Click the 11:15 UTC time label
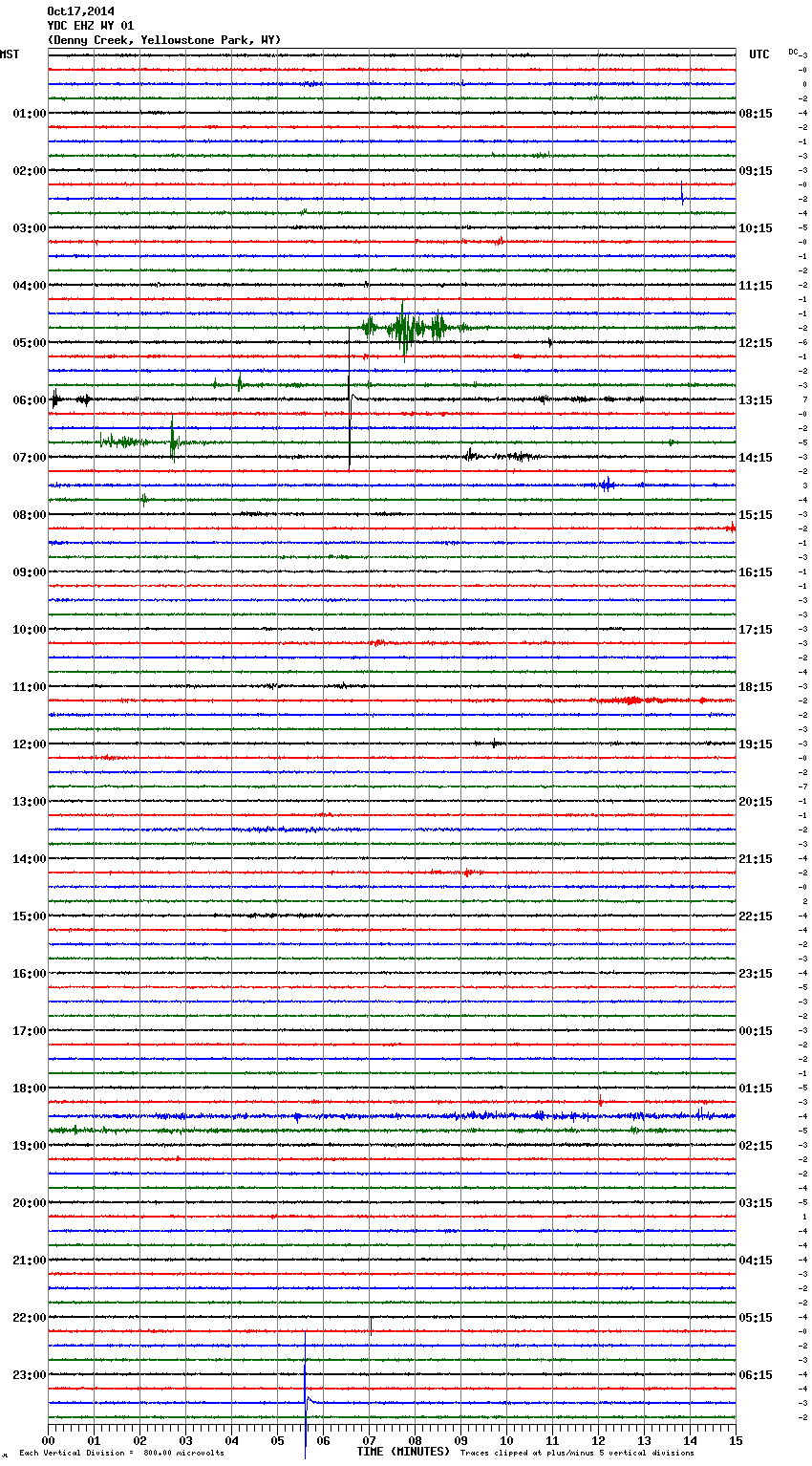812x1466 pixels. pyautogui.click(x=756, y=286)
